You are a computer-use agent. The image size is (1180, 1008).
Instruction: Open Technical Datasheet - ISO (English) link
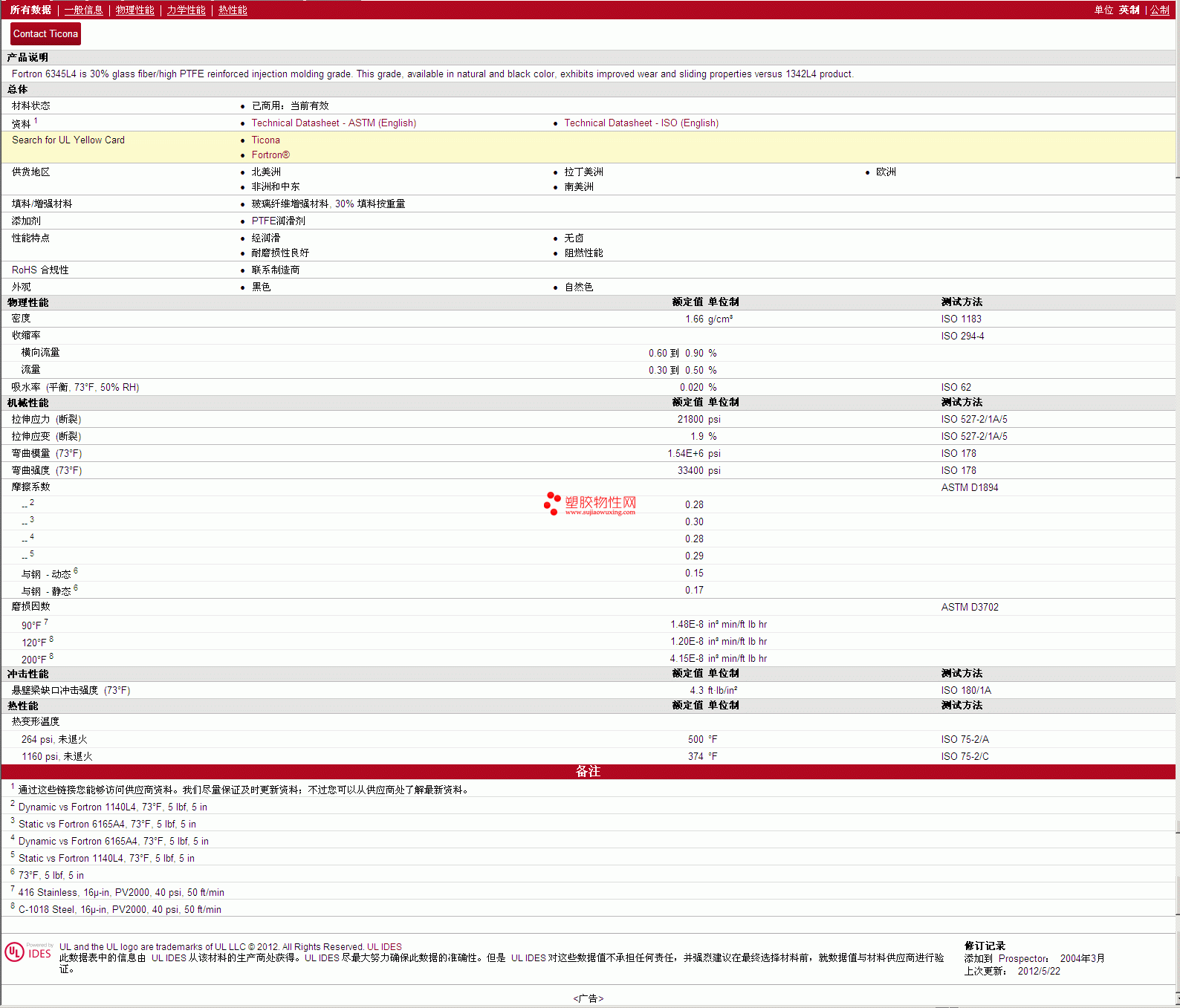(641, 123)
